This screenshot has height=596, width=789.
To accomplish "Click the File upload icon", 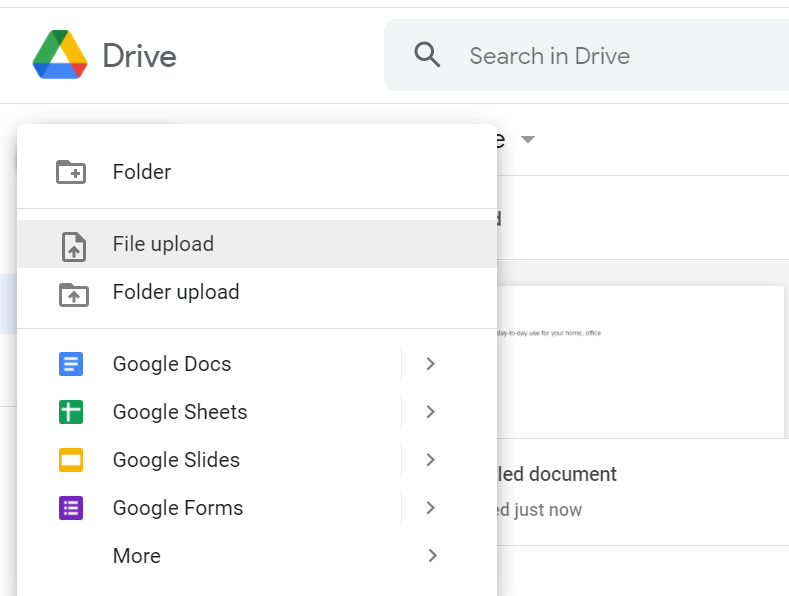I will 74,247.
